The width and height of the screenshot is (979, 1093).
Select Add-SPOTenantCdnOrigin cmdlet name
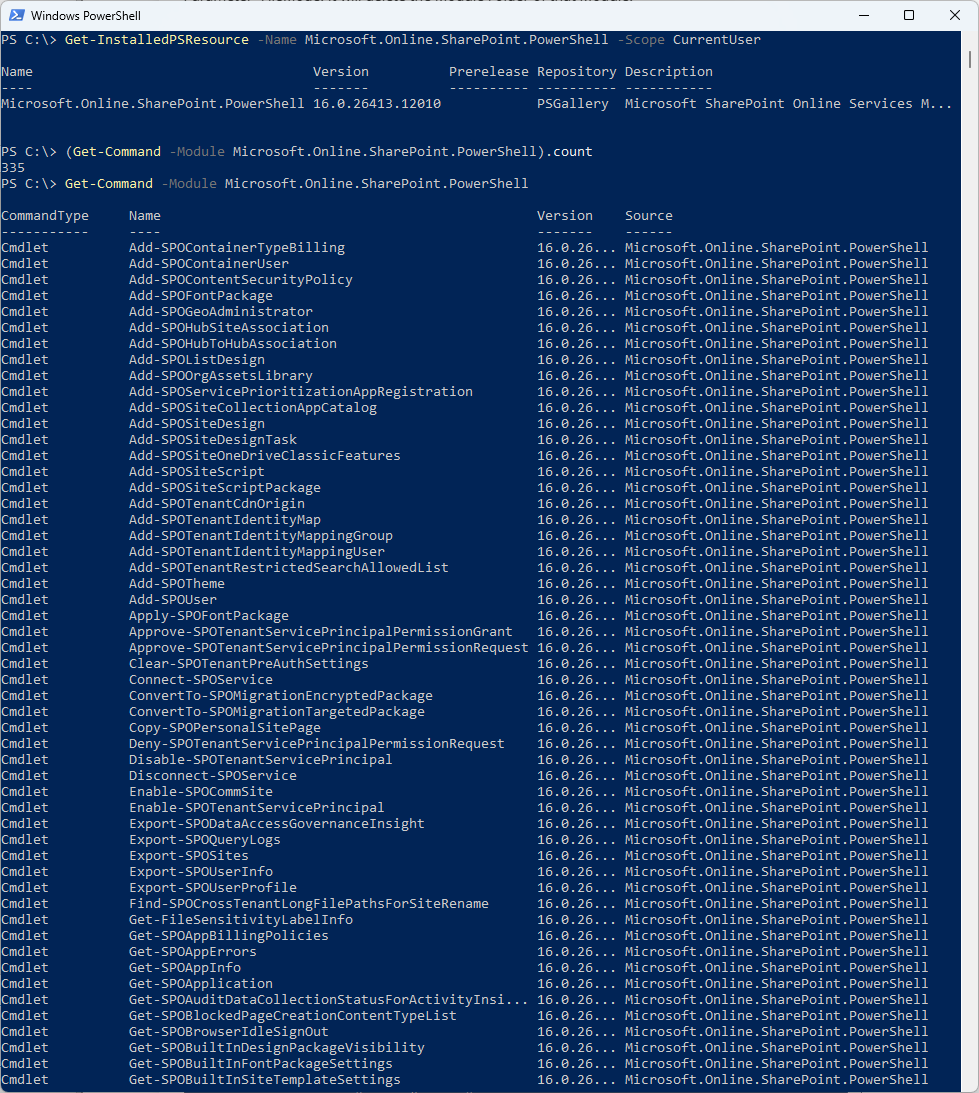pyautogui.click(x=217, y=504)
